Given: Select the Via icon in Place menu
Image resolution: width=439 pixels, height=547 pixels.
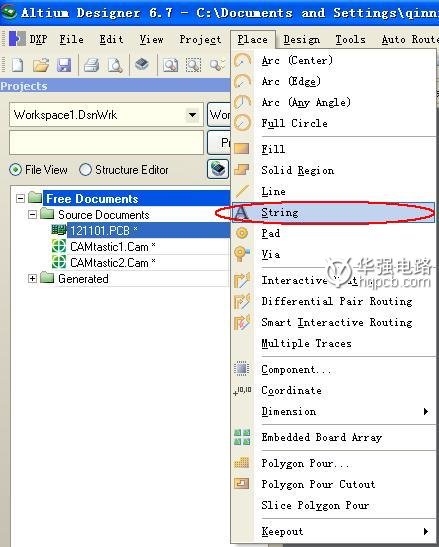Looking at the screenshot, I should point(242,254).
